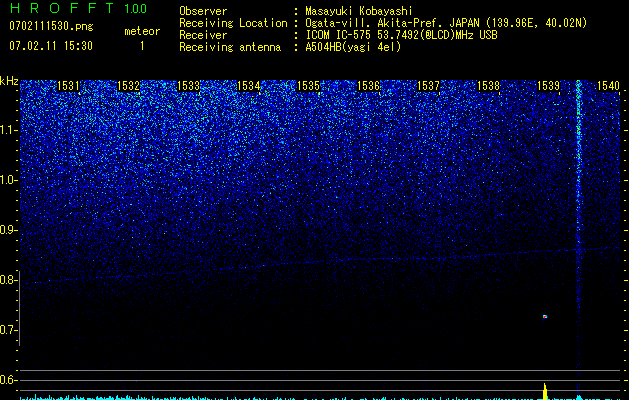The height and width of the screenshot is (400, 629).
Task: Click the 1533 time marker
Action: (188, 86)
